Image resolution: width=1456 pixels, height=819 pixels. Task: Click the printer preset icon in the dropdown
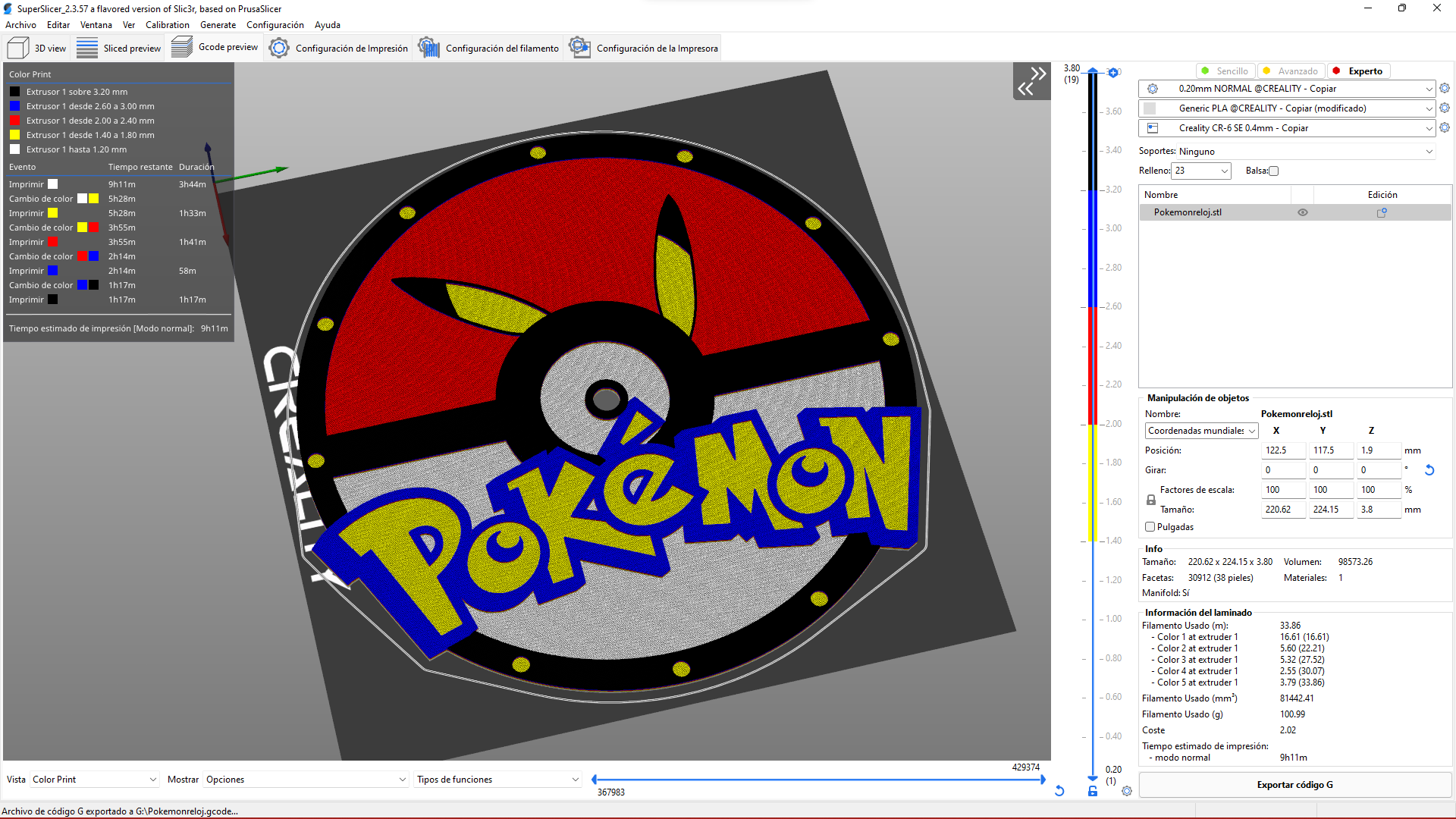click(1153, 128)
